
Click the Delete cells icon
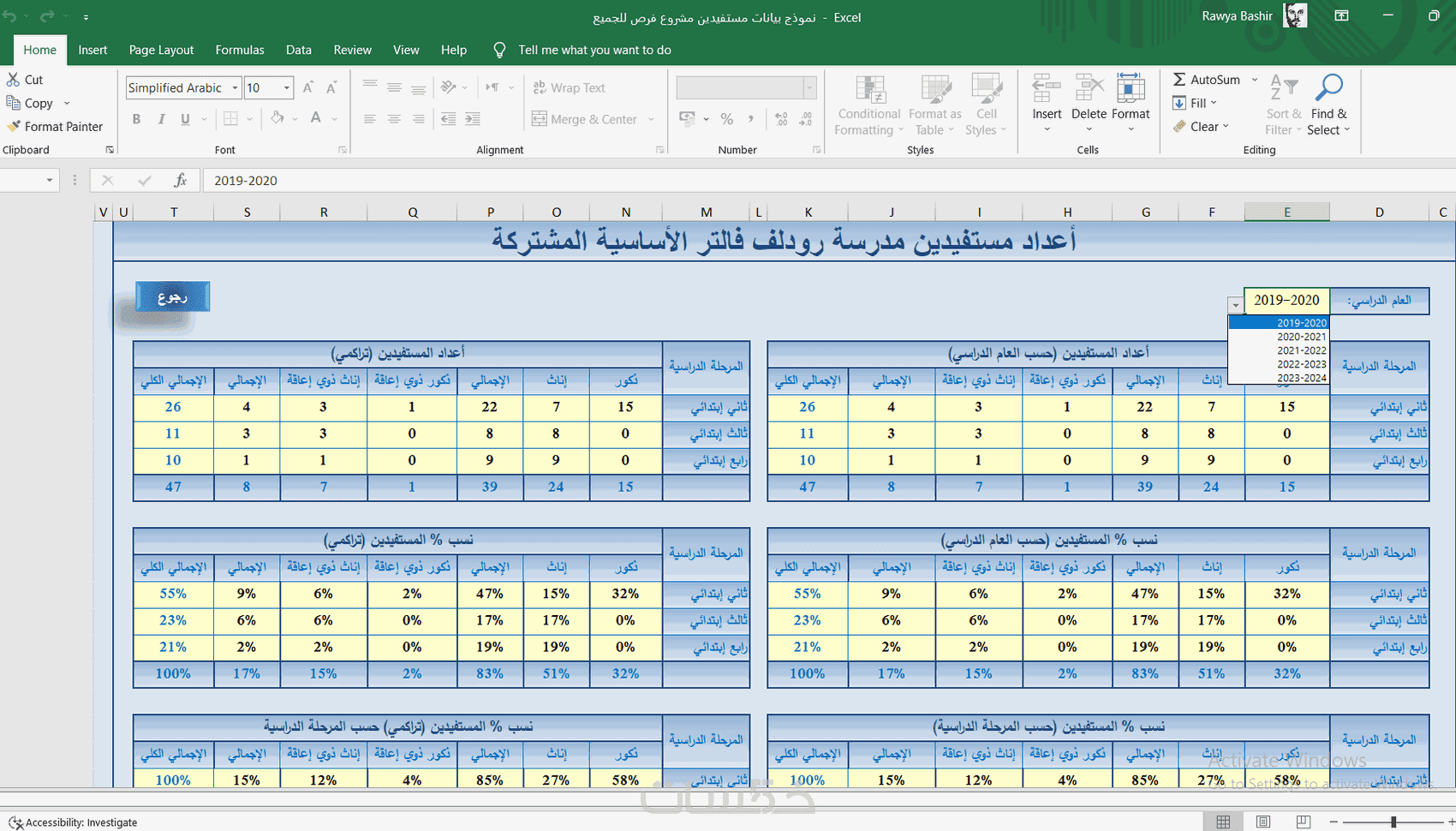coord(1089,89)
